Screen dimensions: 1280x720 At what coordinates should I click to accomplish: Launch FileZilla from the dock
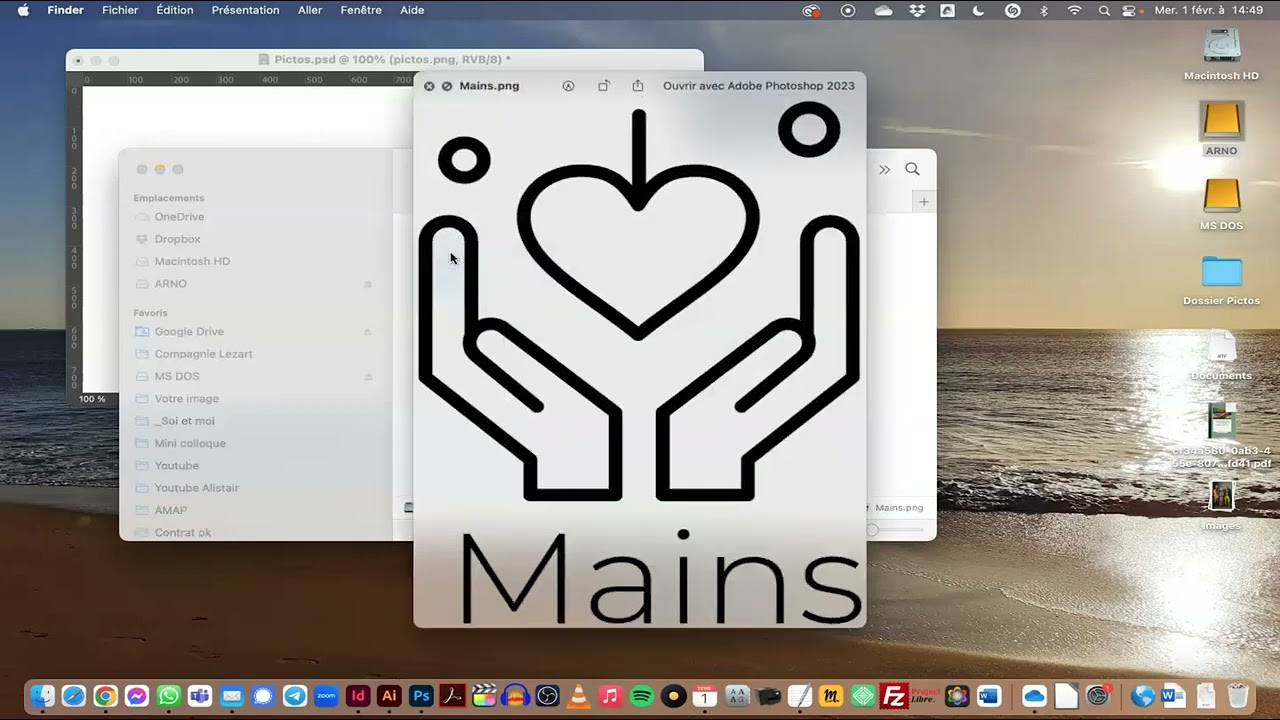[894, 696]
